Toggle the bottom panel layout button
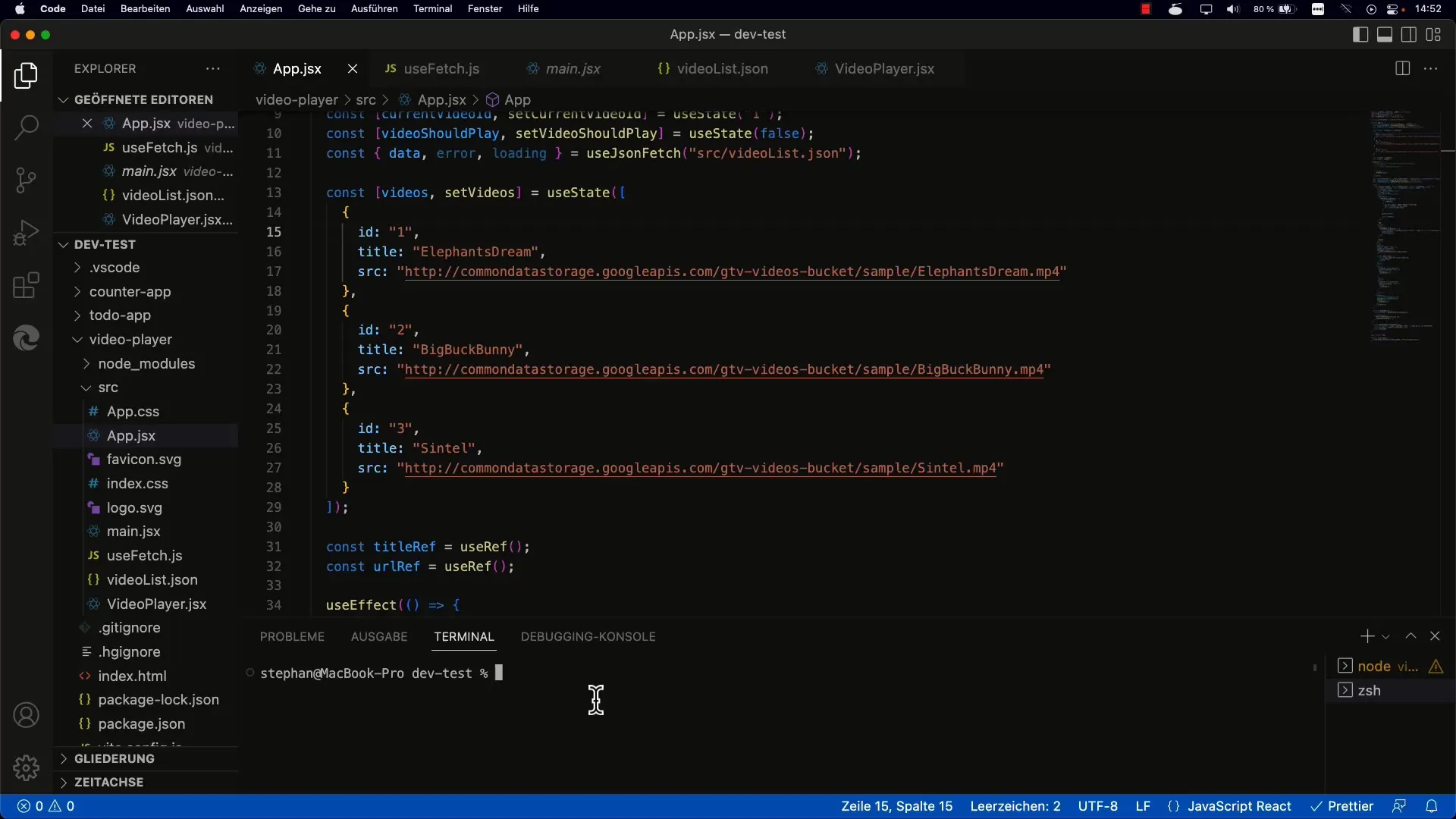 tap(1385, 35)
